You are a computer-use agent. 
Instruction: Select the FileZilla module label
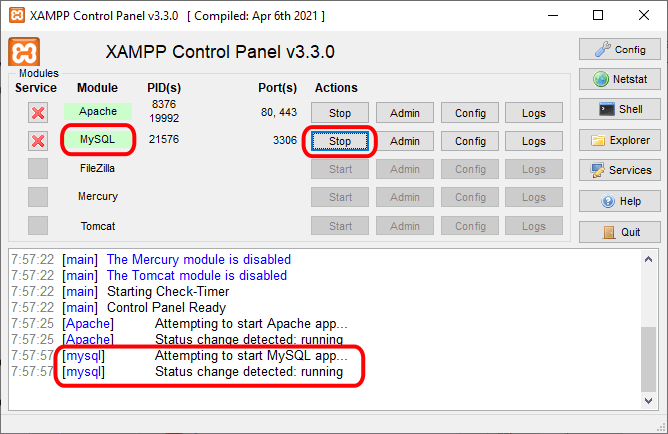pos(98,168)
